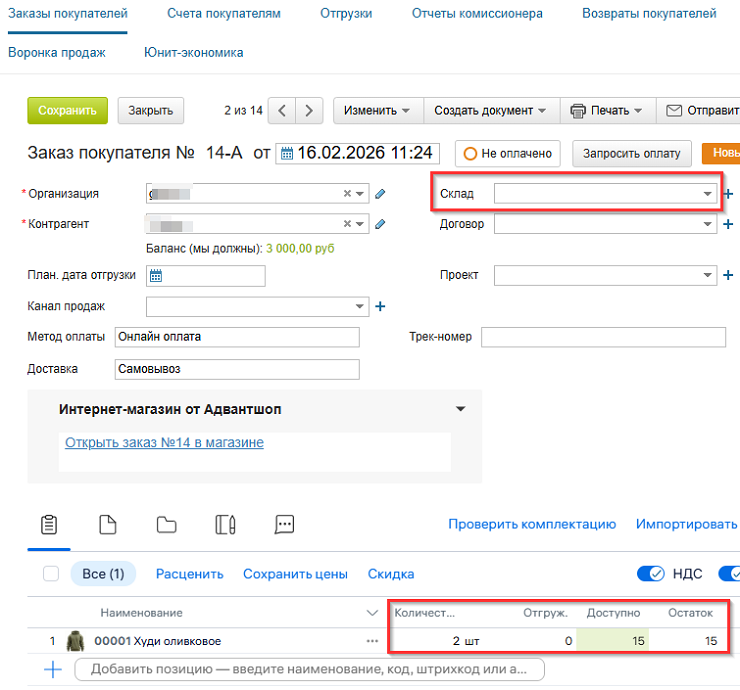The height and width of the screenshot is (690, 740).
Task: Check the select-all positions checkbox
Action: point(51,574)
